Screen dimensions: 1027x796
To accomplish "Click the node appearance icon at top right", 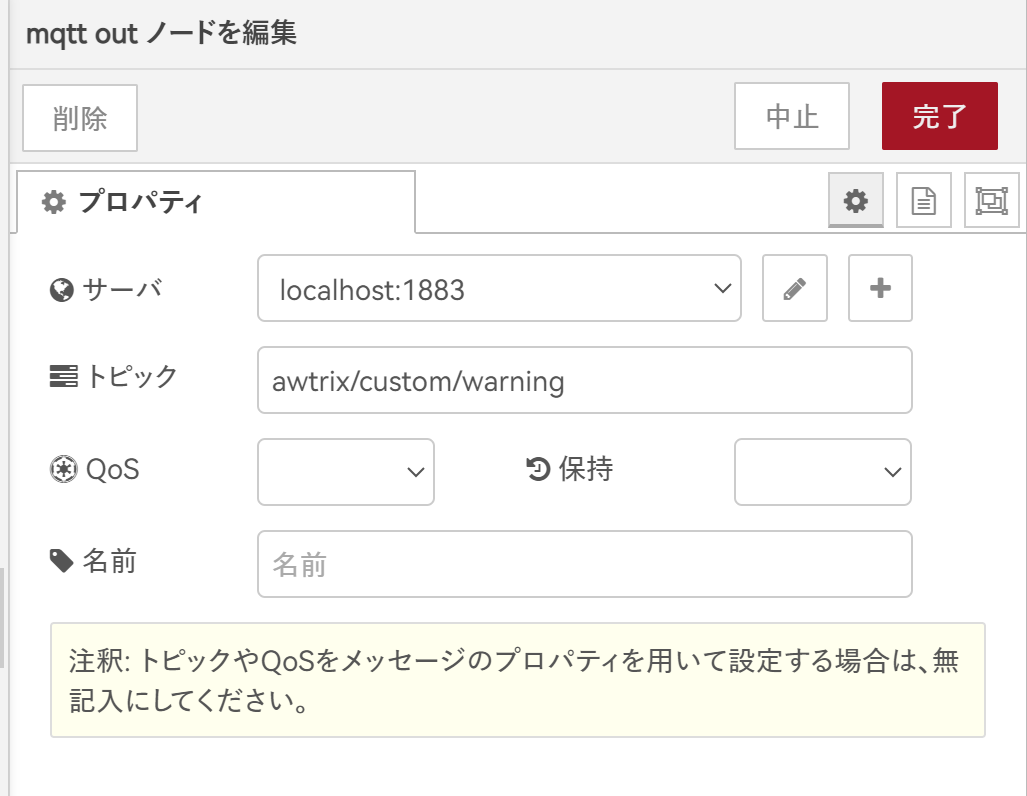I will 991,200.
